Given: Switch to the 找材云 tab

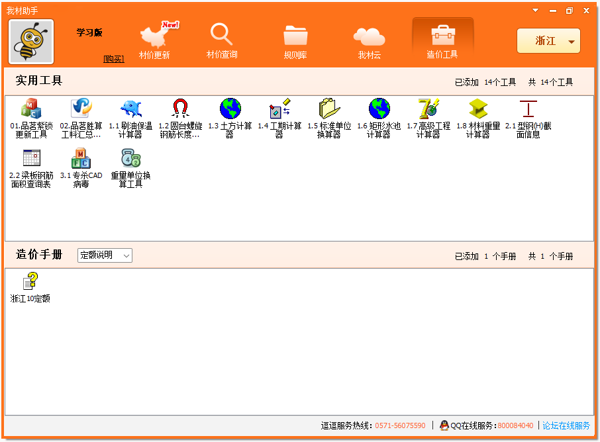Looking at the screenshot, I should 370,41.
